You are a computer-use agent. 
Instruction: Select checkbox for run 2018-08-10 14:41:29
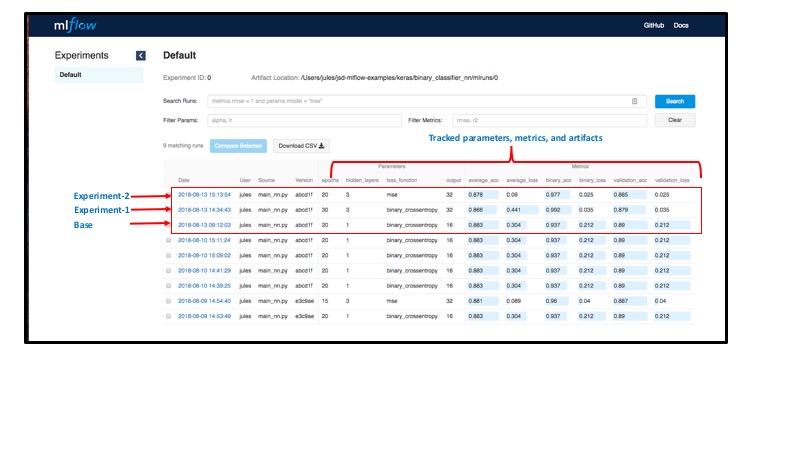point(169,270)
